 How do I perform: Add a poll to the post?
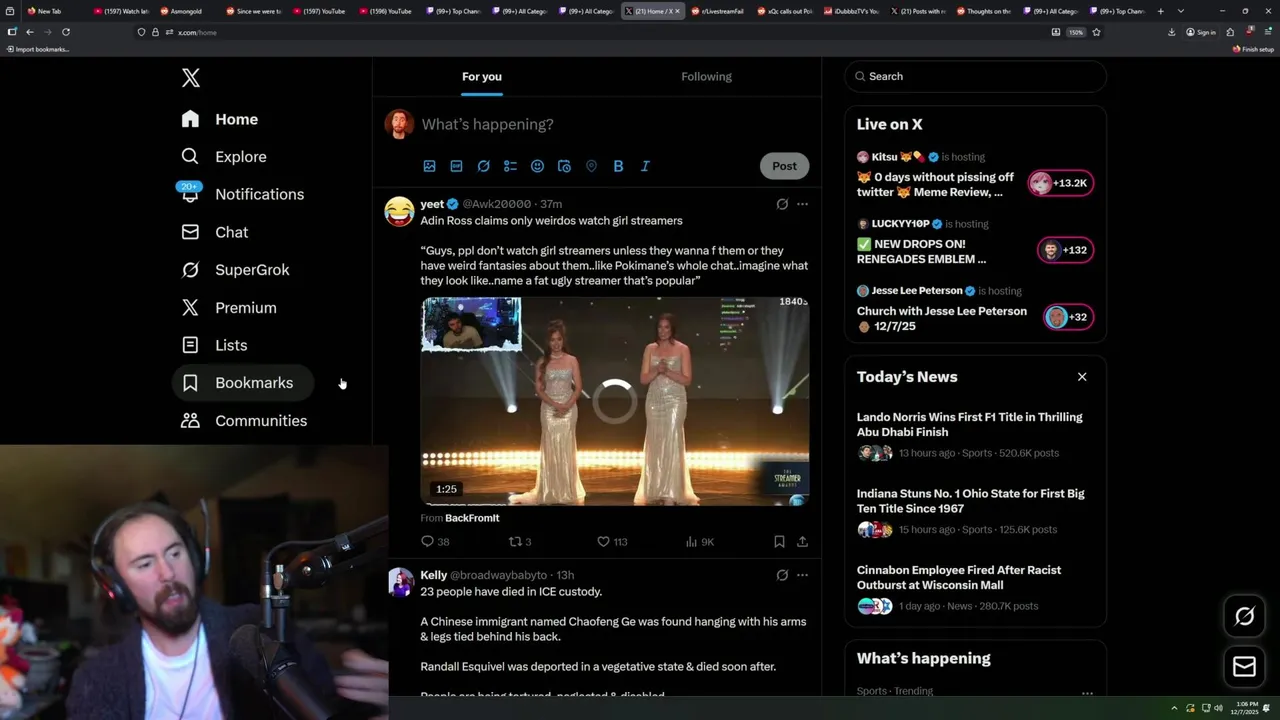click(x=510, y=166)
